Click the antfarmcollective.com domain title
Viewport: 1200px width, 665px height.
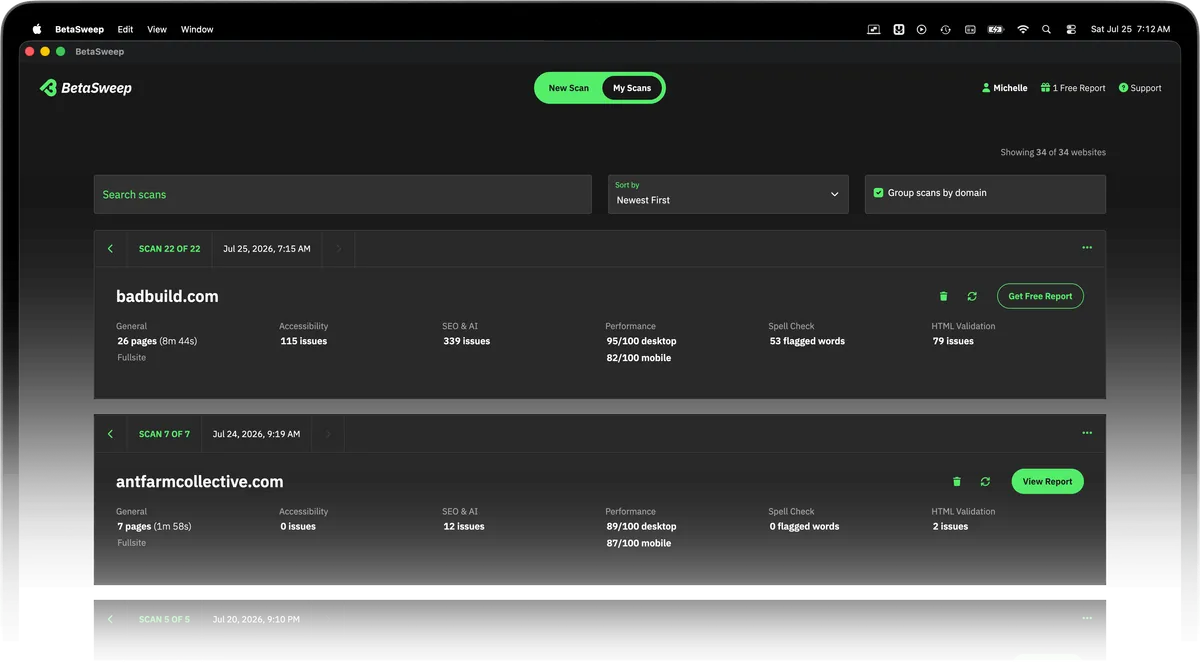click(200, 482)
